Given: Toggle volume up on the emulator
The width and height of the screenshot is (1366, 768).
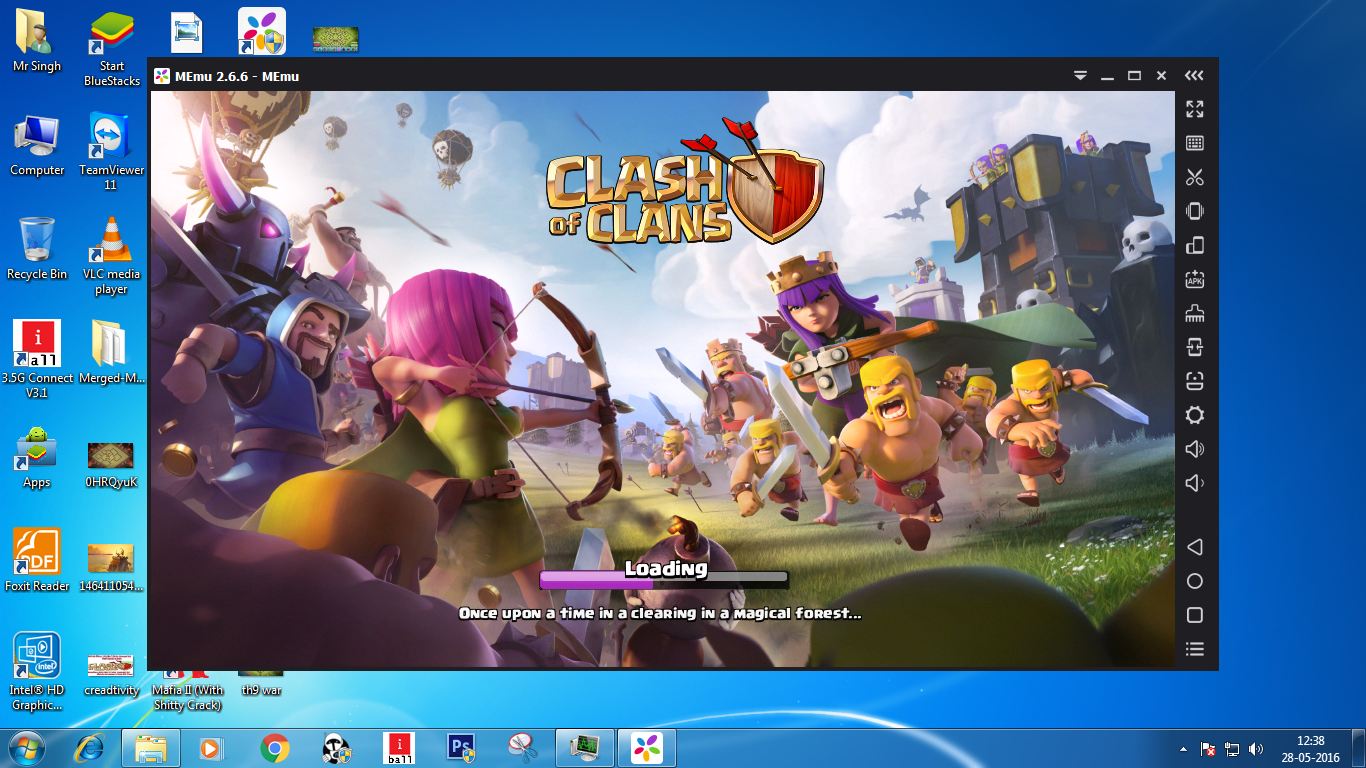Looking at the screenshot, I should click(x=1195, y=448).
